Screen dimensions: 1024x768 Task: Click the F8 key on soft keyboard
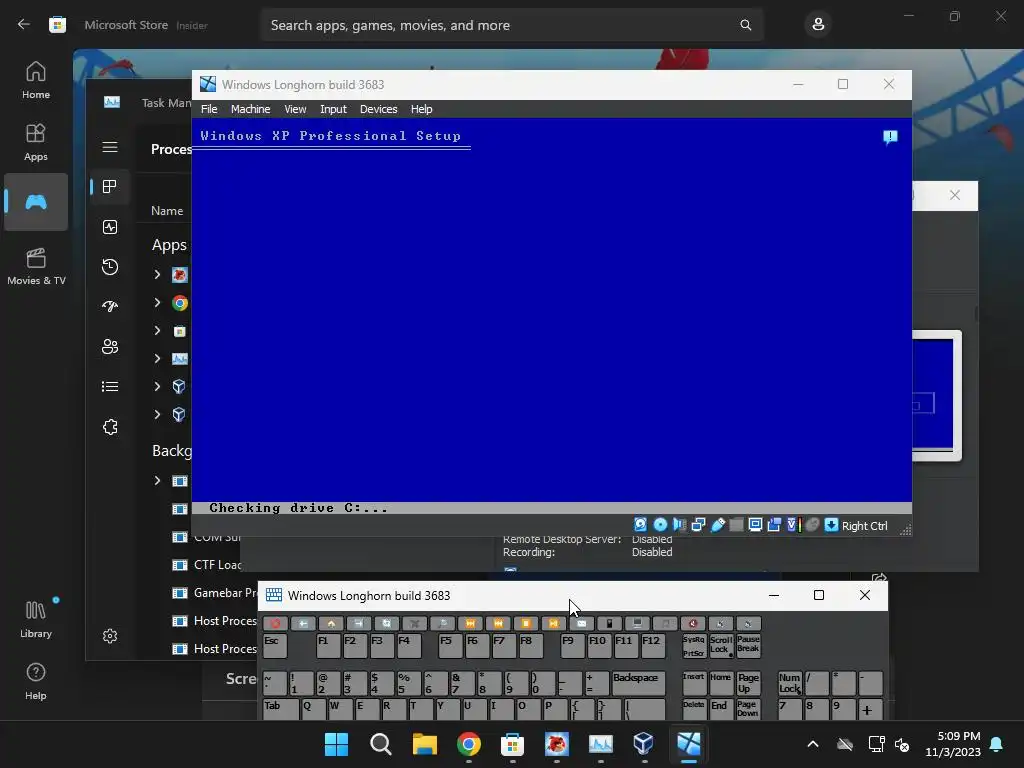tap(530, 646)
